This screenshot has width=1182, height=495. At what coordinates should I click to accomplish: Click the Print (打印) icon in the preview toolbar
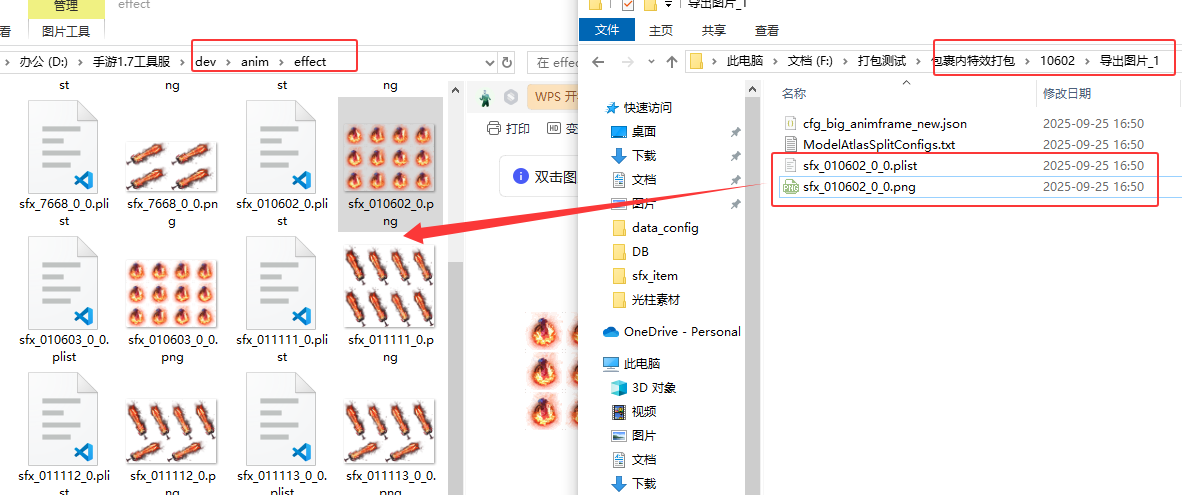493,129
